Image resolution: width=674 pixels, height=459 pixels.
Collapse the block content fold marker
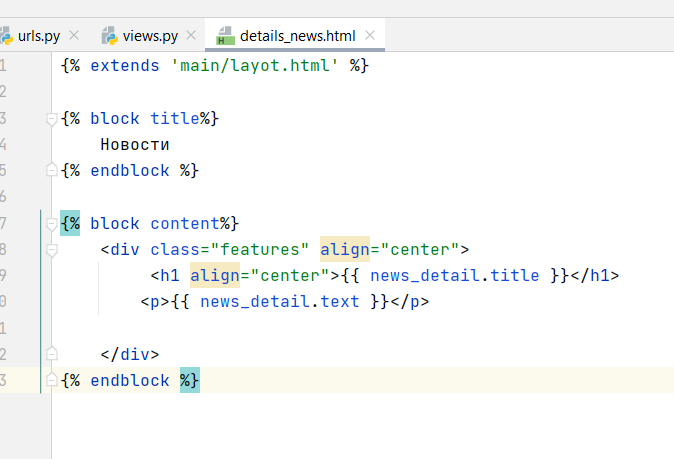point(52,224)
